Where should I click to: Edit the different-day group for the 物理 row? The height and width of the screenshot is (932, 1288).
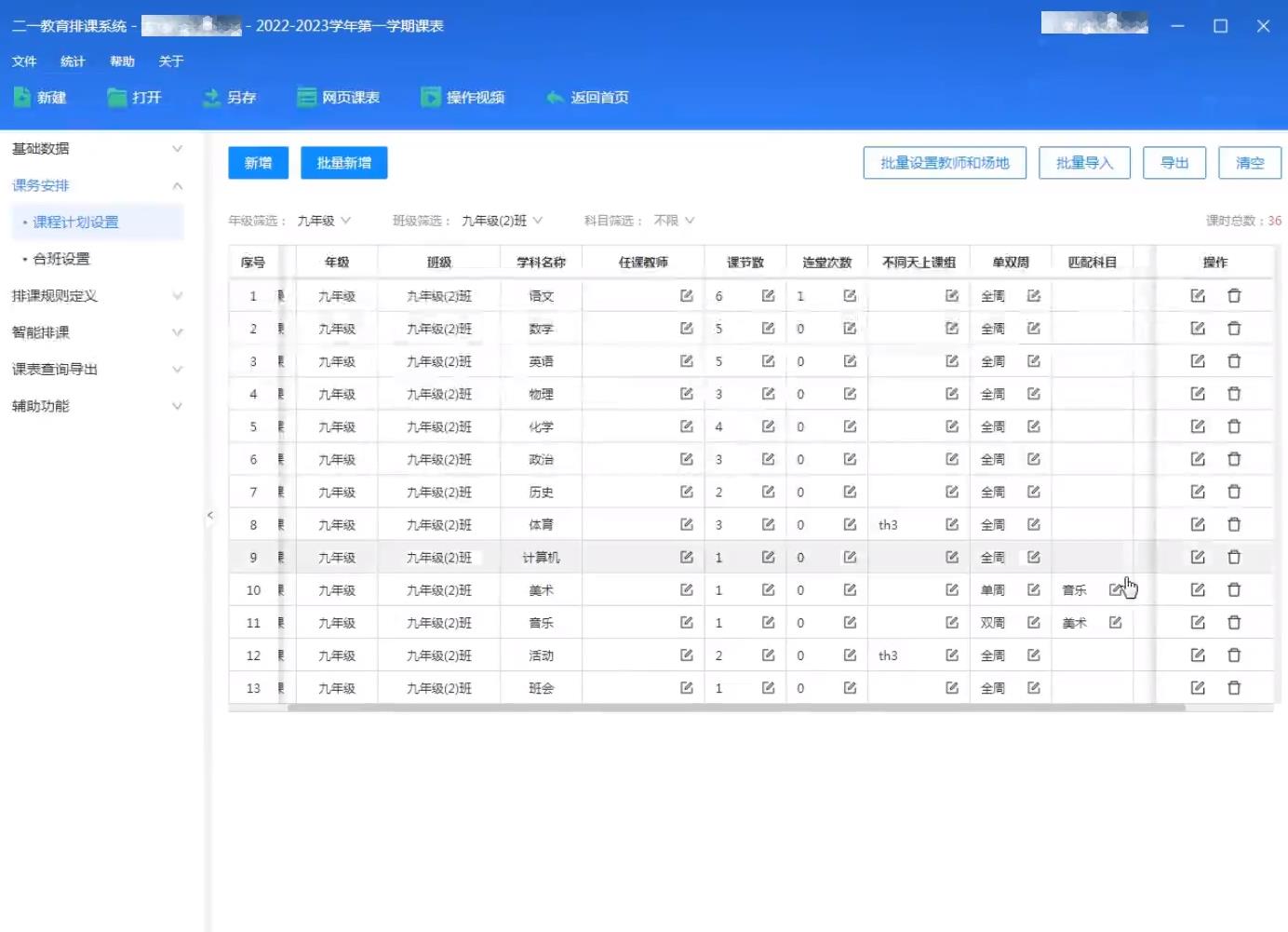(x=952, y=394)
